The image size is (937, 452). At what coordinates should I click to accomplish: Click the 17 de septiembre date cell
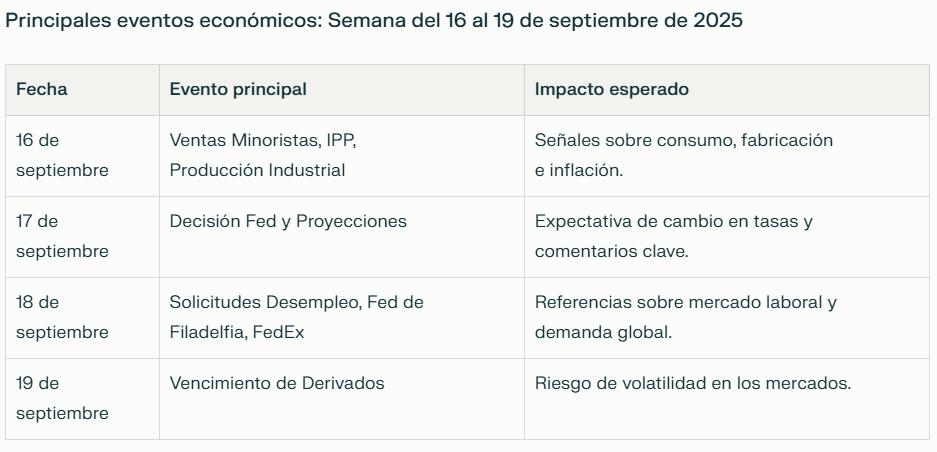(x=82, y=237)
